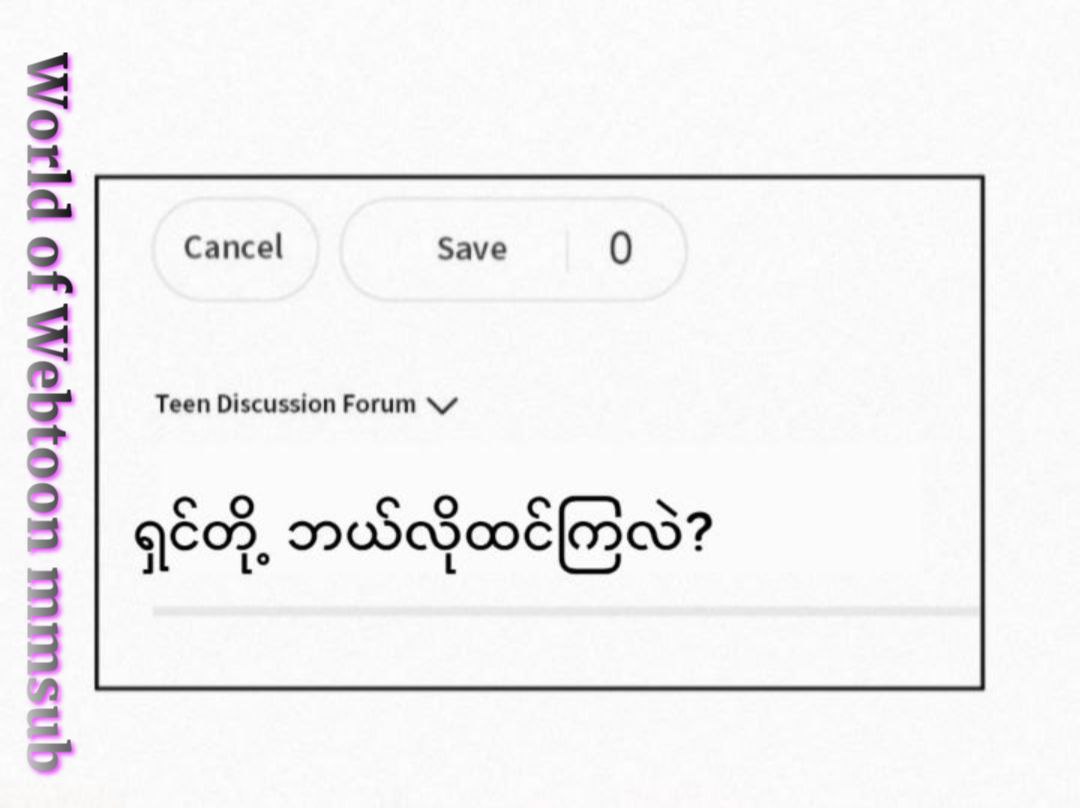Click the vertical separator inside the Save button
This screenshot has width=1080, height=808.
coord(568,250)
